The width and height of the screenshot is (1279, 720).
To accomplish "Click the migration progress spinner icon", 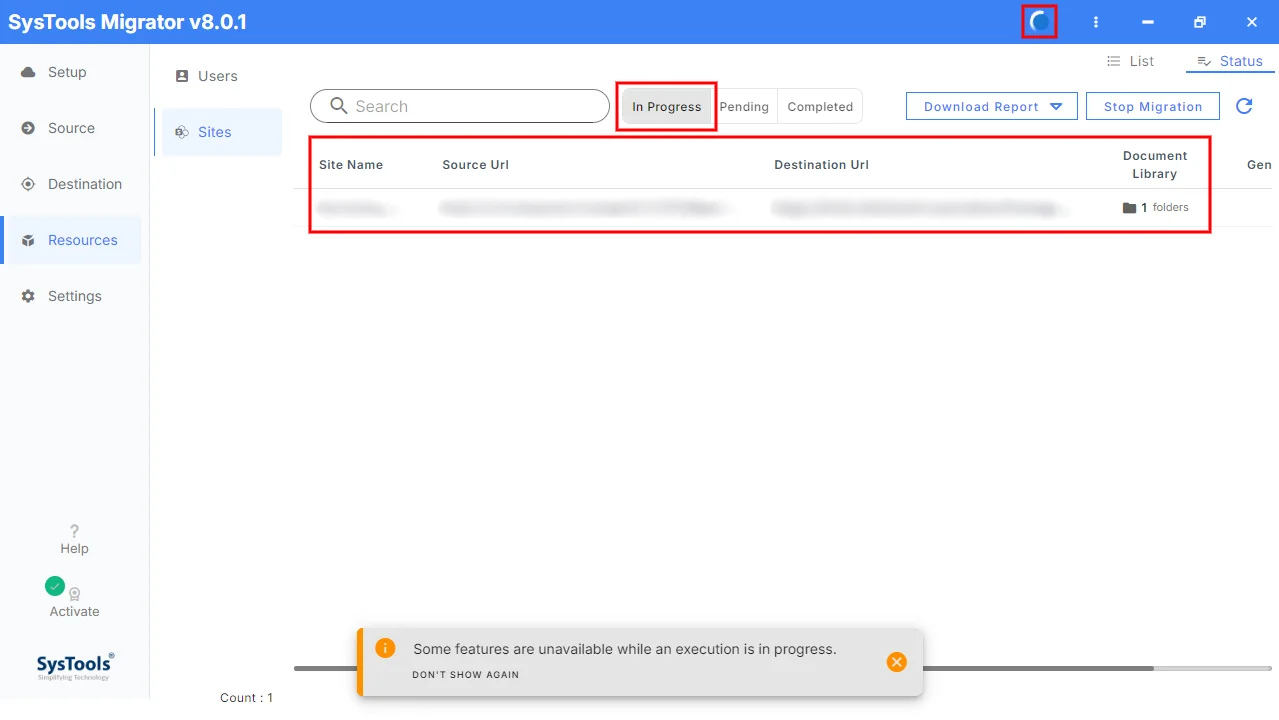I will pyautogui.click(x=1040, y=21).
